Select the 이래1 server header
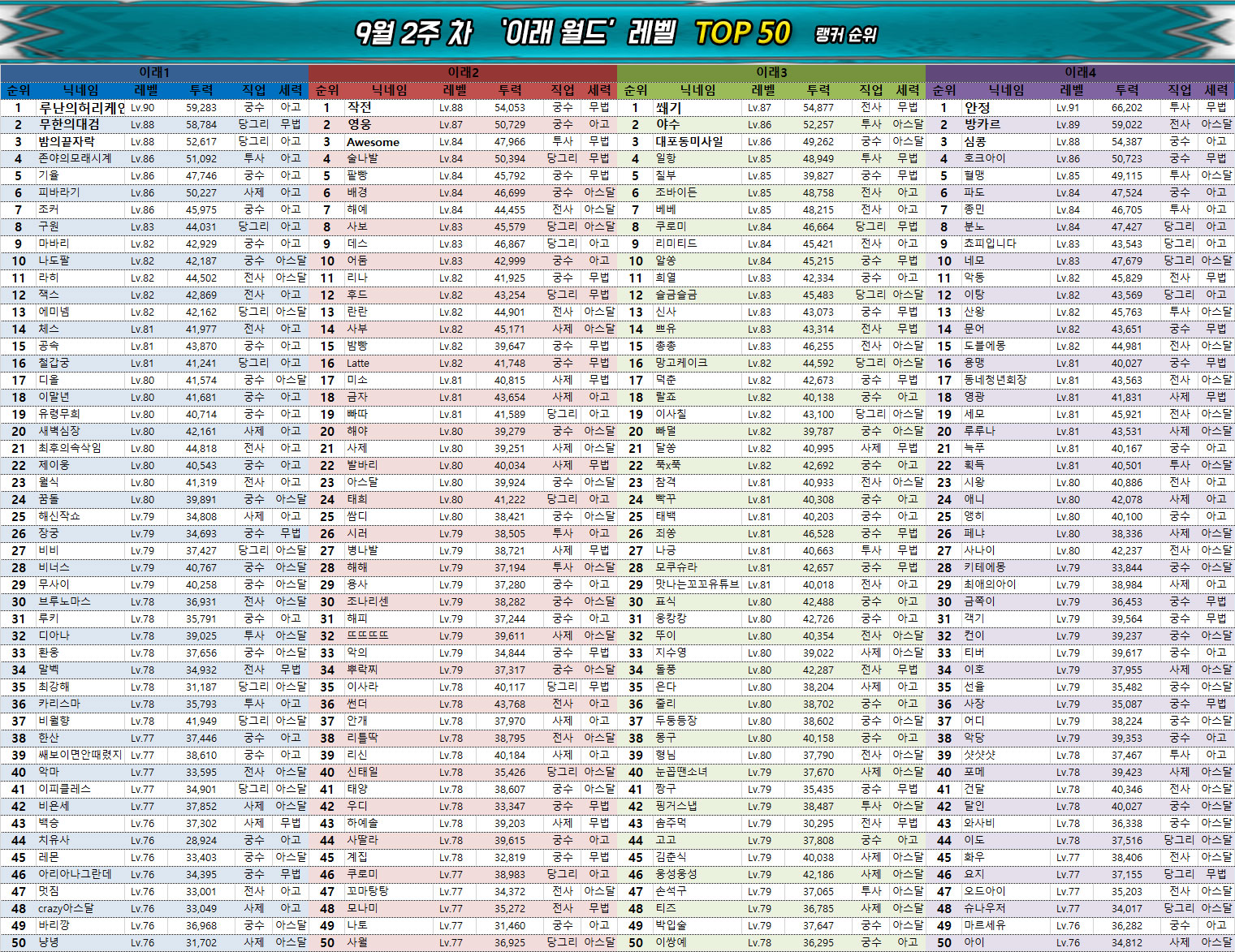 (154, 72)
